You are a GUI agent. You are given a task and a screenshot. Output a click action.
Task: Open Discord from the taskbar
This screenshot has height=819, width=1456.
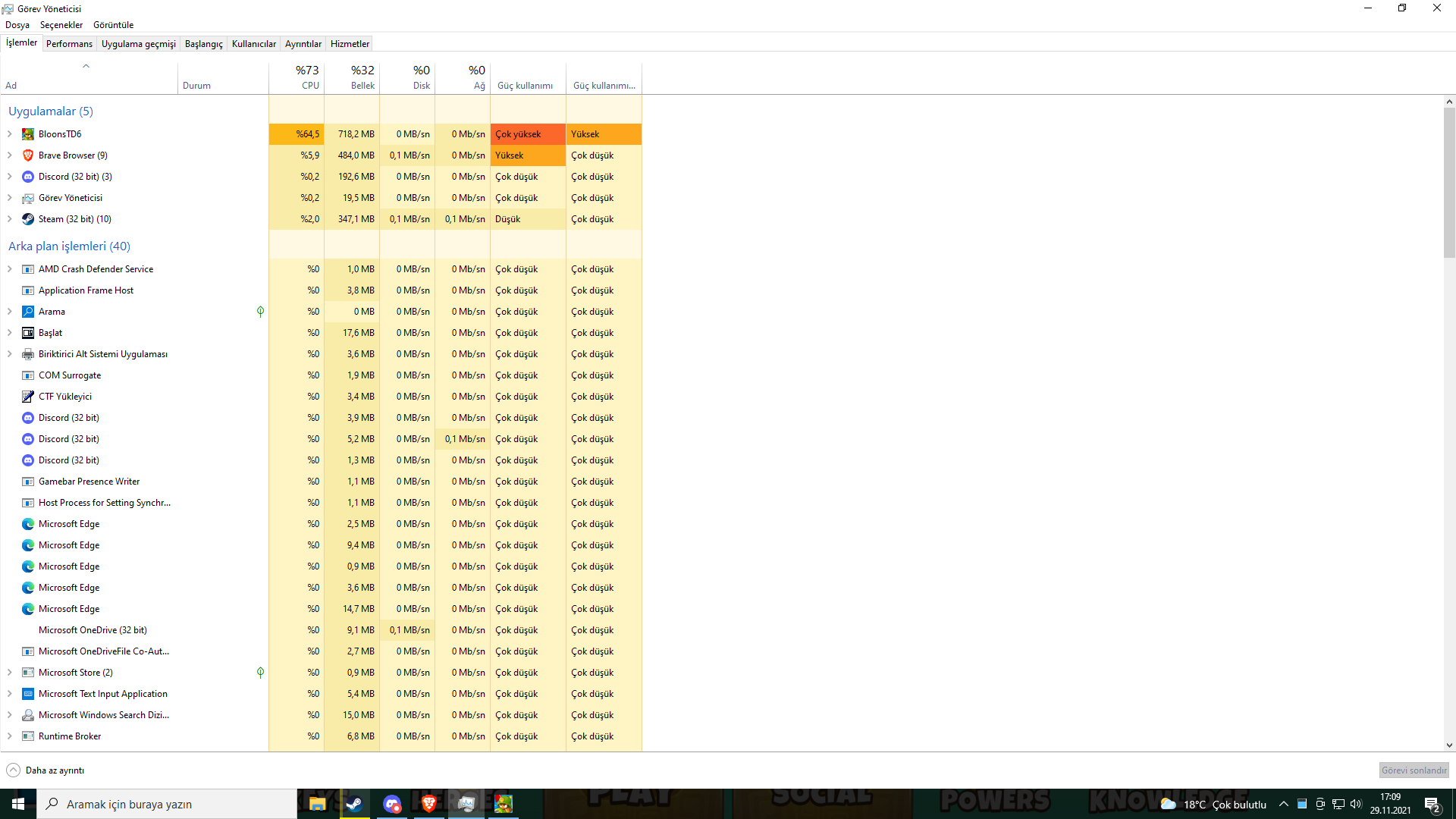[391, 804]
